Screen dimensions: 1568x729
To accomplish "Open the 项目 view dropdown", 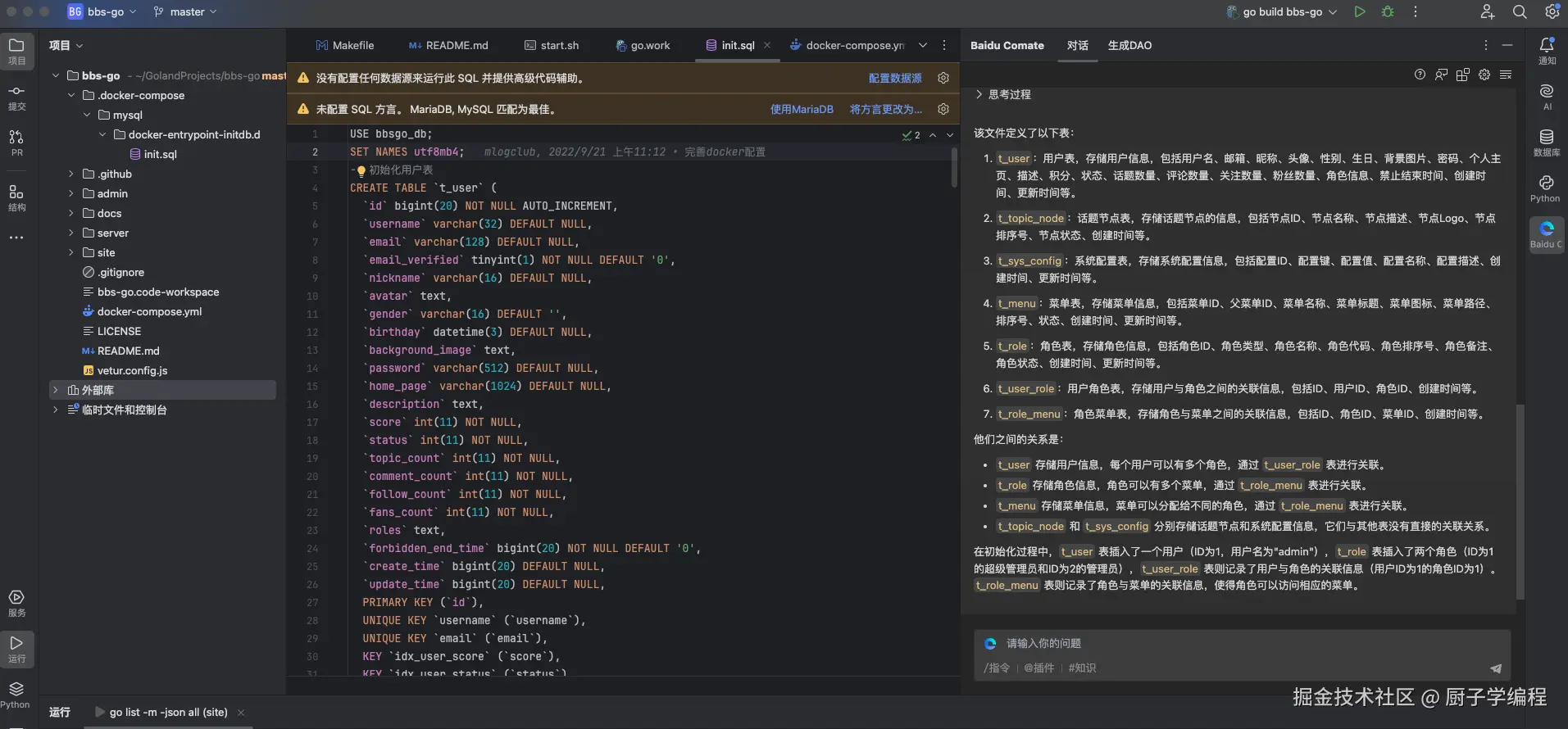I will tap(66, 45).
